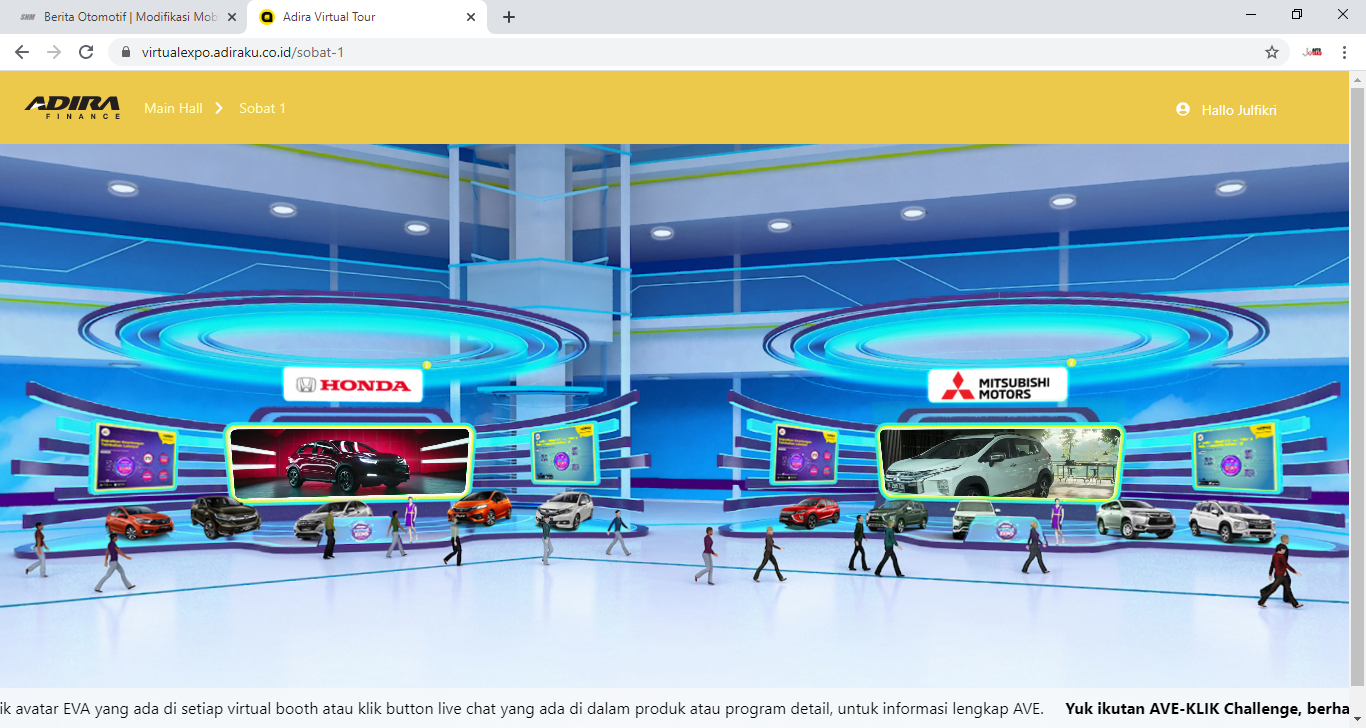Click the Sobat 1 breadcrumb link
The height and width of the screenshot is (728, 1366).
[x=262, y=108]
